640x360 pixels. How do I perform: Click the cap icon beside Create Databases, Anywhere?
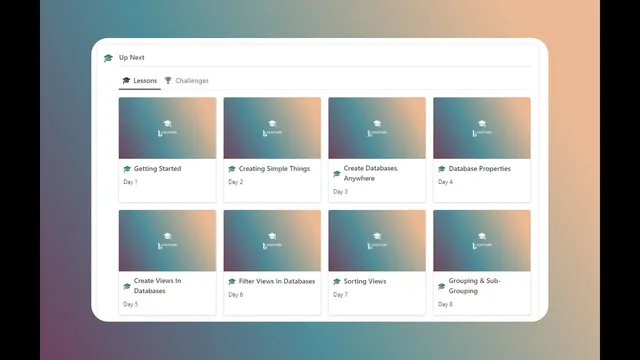pos(337,174)
